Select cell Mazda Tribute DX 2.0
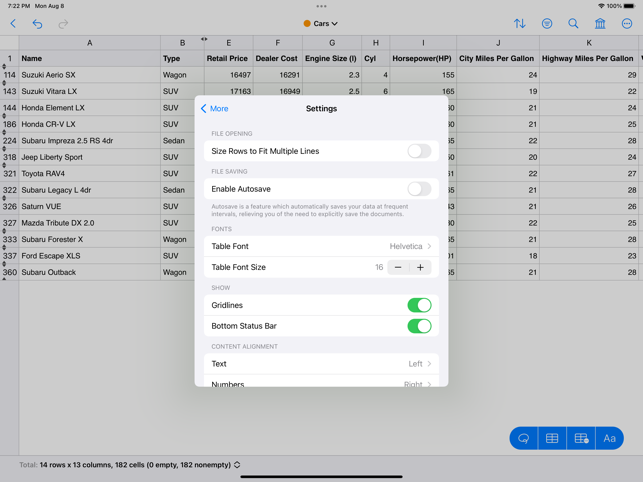643x482 pixels. coord(89,223)
